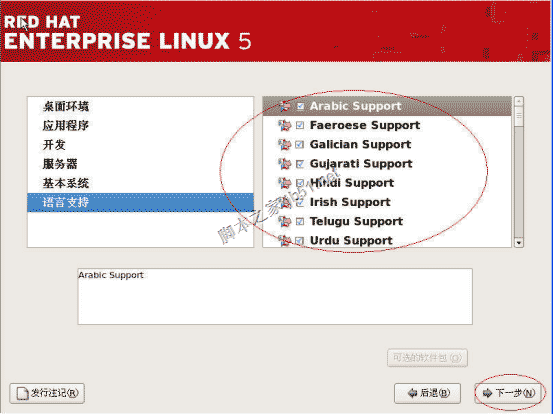Select the Galician Support row text
This screenshot has width=554, height=415.
pyautogui.click(x=360, y=144)
